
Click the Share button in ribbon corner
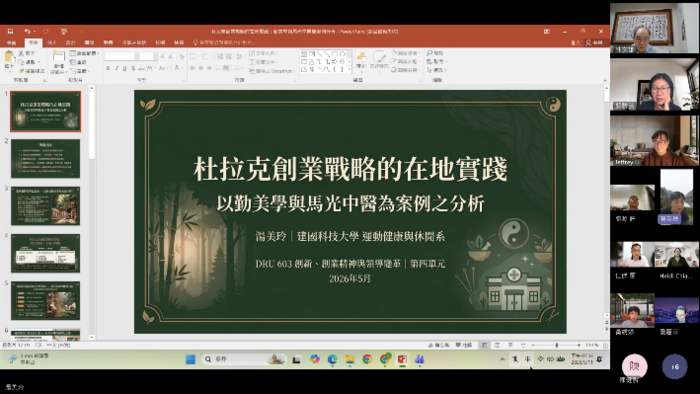point(595,42)
